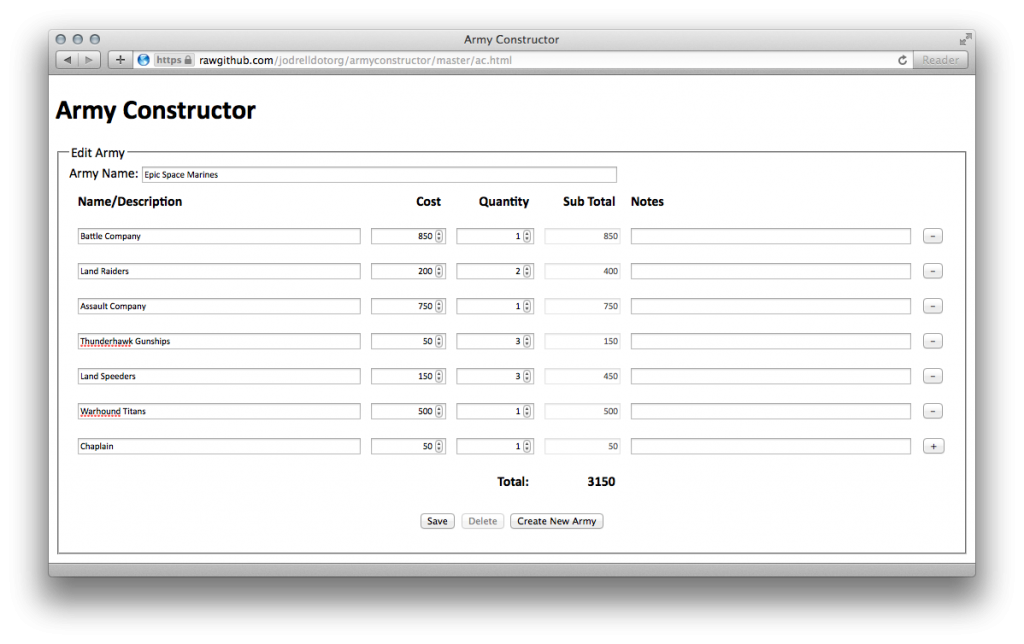The image size is (1024, 644).
Task: Click the Army Constructor page heading
Action: point(155,110)
